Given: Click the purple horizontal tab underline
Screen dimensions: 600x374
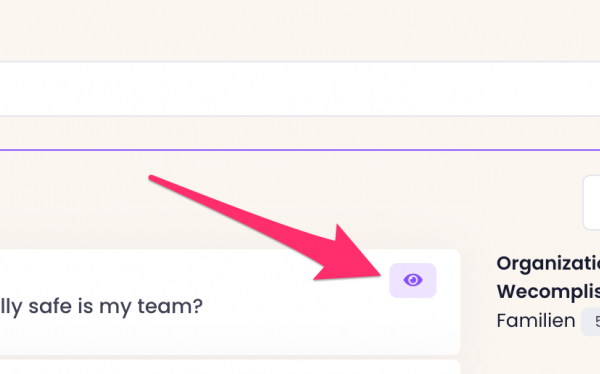Looking at the screenshot, I should tap(300, 150).
